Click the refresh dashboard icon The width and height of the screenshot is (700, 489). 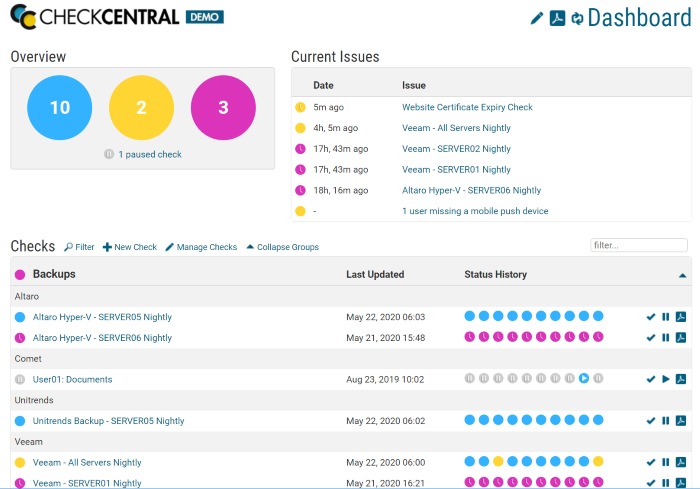pos(577,18)
